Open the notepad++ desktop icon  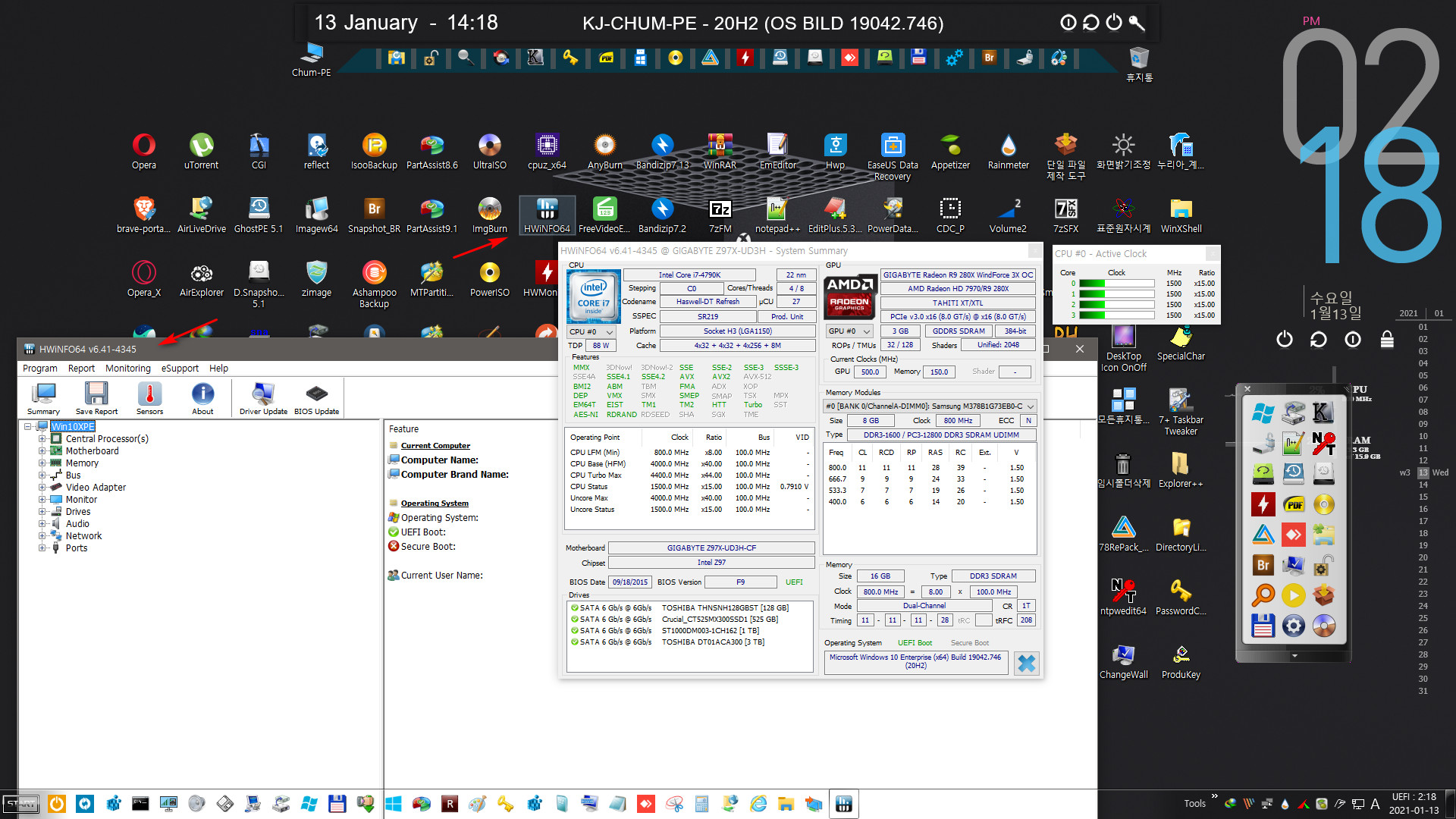pos(777,215)
